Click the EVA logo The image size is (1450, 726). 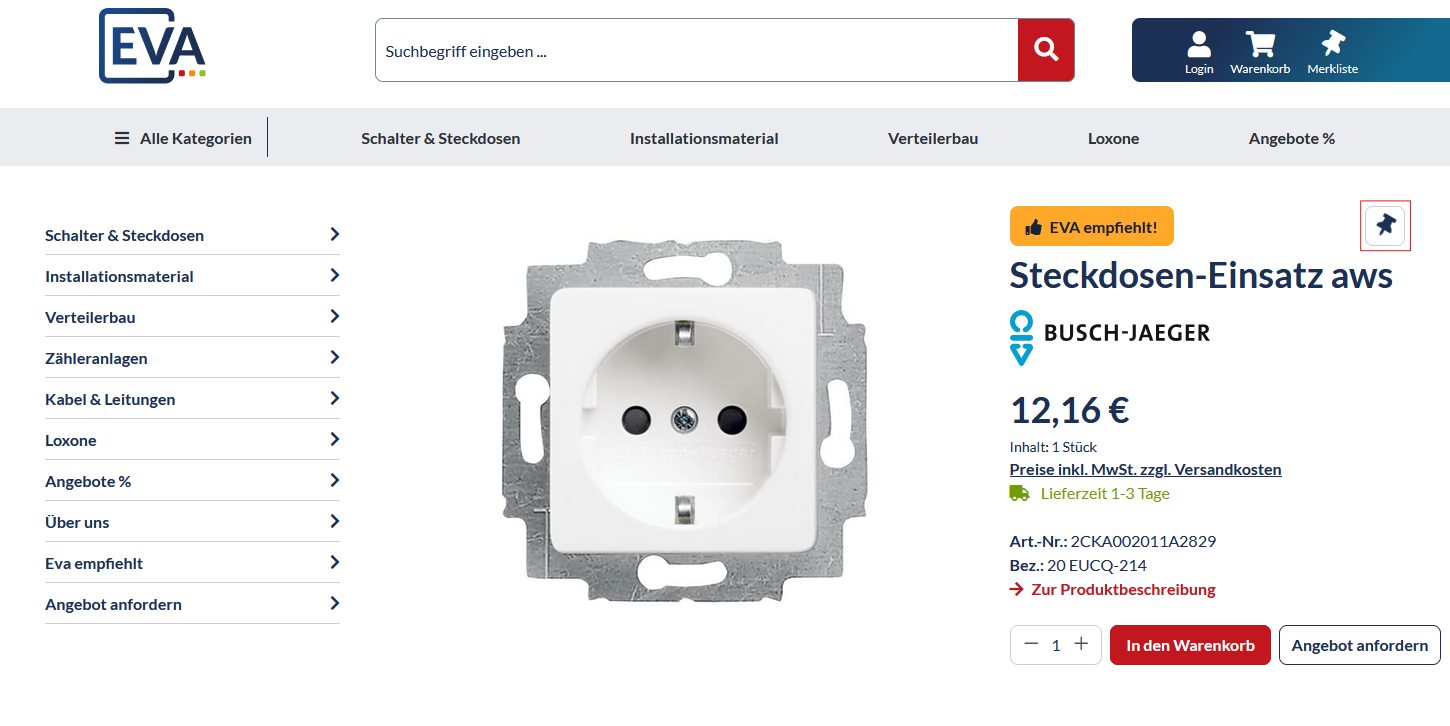tap(153, 46)
